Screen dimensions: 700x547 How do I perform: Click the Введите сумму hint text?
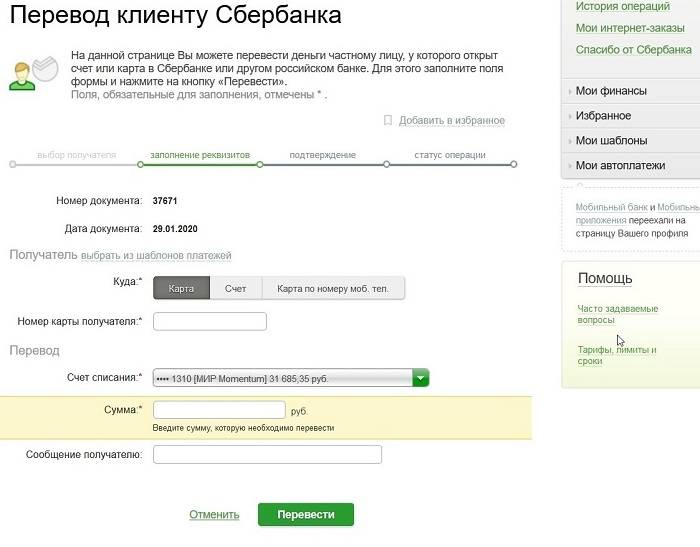click(x=243, y=428)
